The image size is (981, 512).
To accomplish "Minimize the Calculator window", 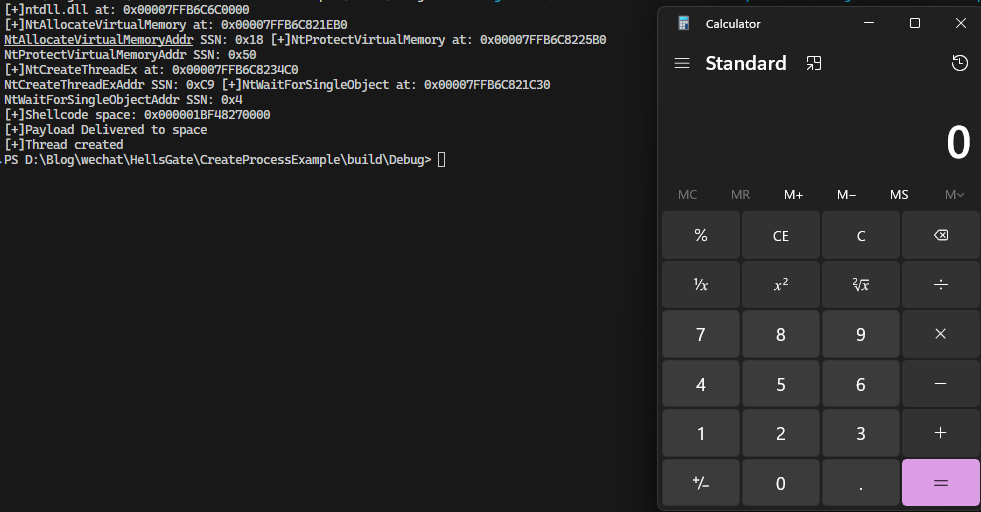I will 869,23.
